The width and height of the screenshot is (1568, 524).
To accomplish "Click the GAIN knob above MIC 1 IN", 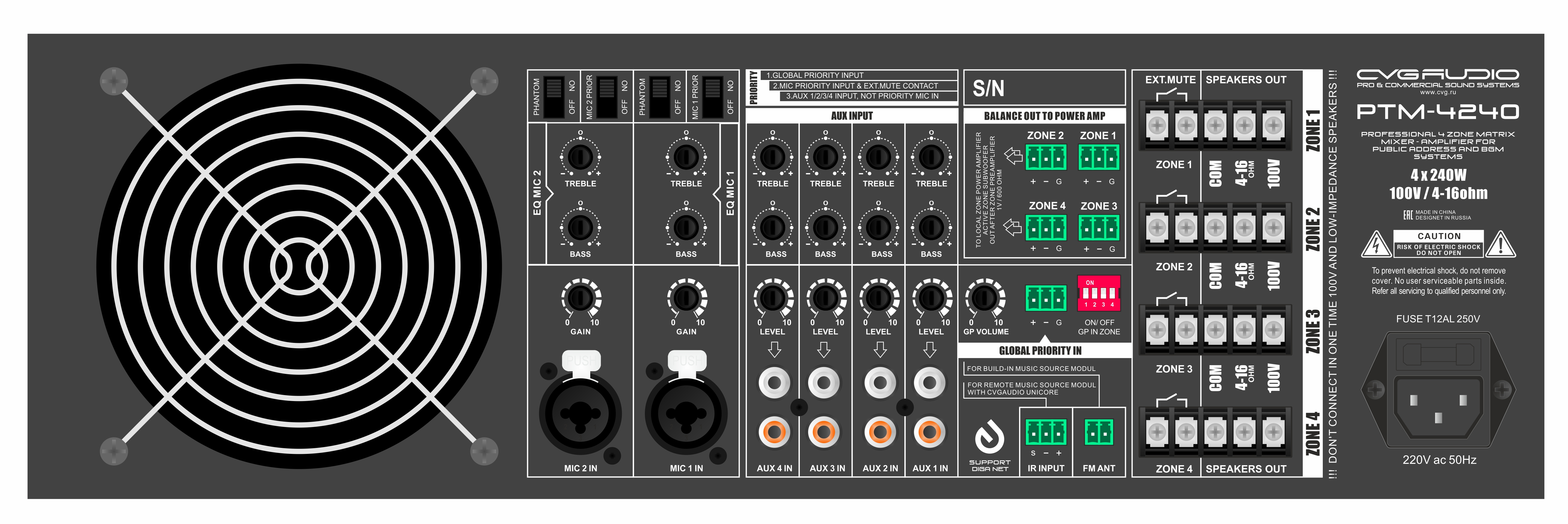I will (x=686, y=298).
